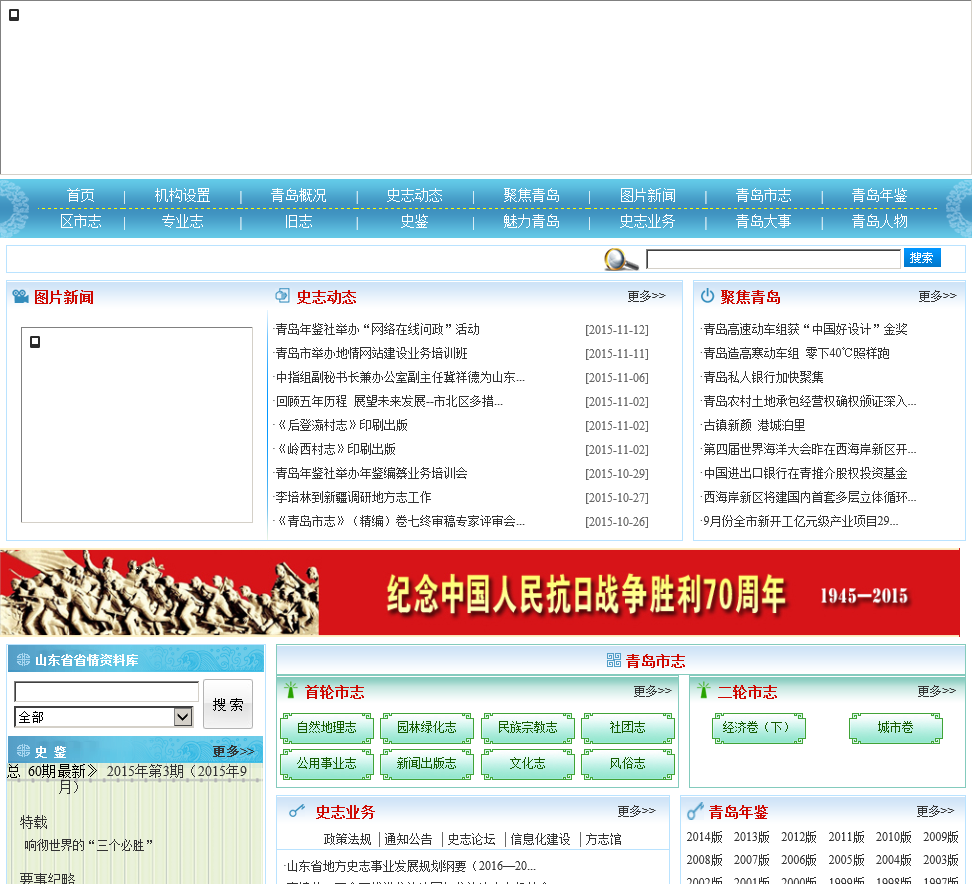This screenshot has width=972, height=884.
Task: Click the camera icon beside 图片新闻
Action: click(x=20, y=297)
